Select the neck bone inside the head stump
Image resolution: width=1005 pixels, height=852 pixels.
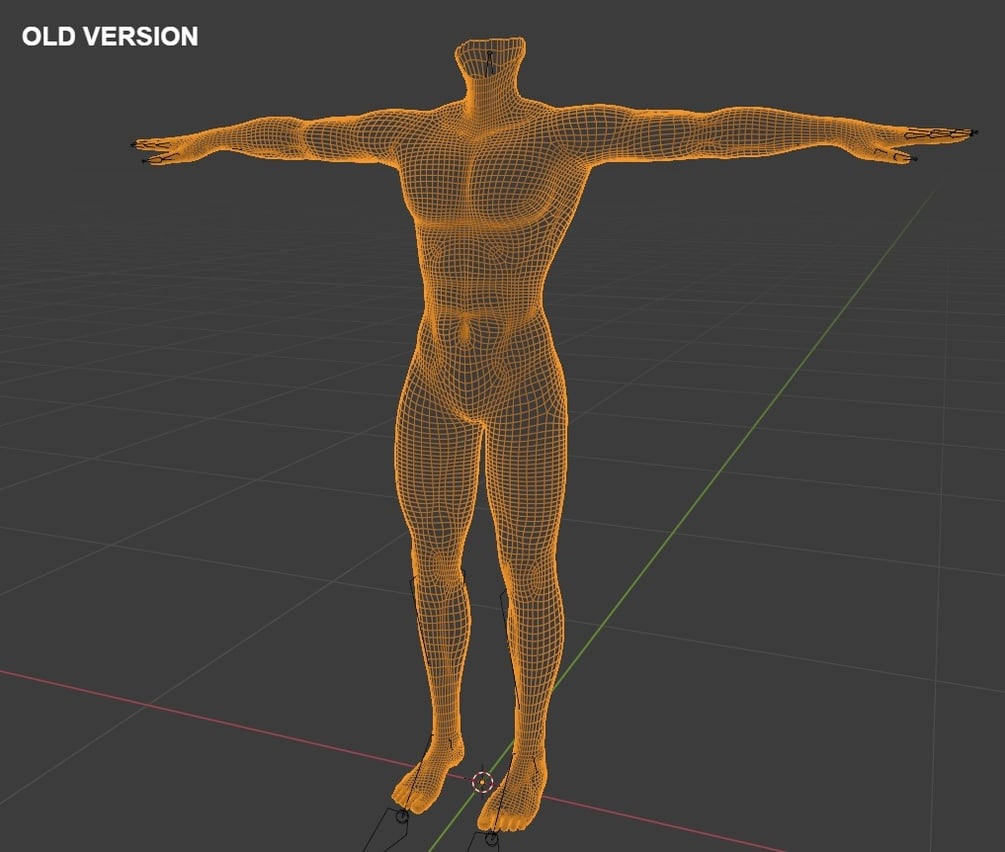(489, 64)
